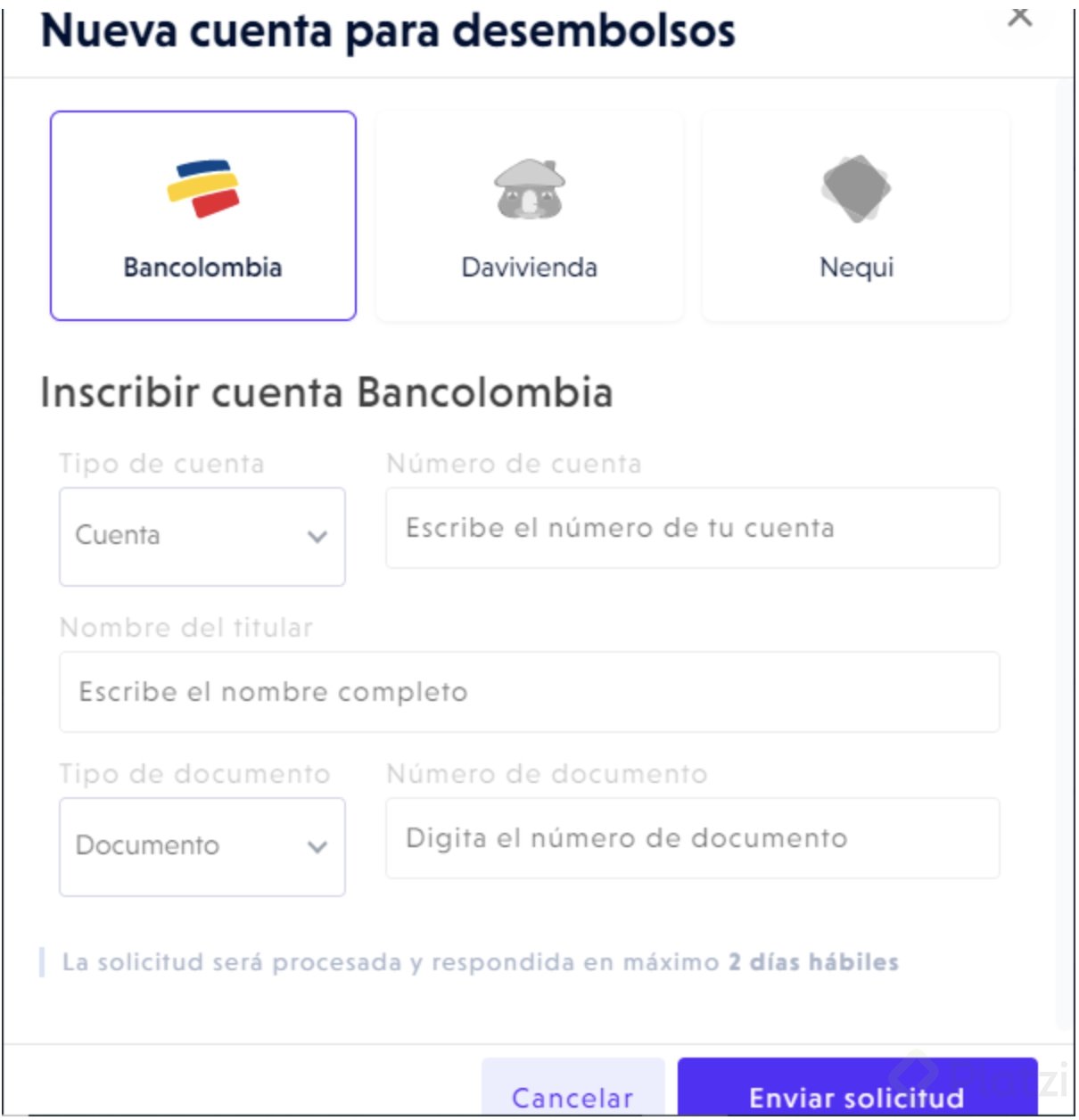The image size is (1079, 1120).
Task: Click the chevron arrow next to Documento
Action: (317, 847)
